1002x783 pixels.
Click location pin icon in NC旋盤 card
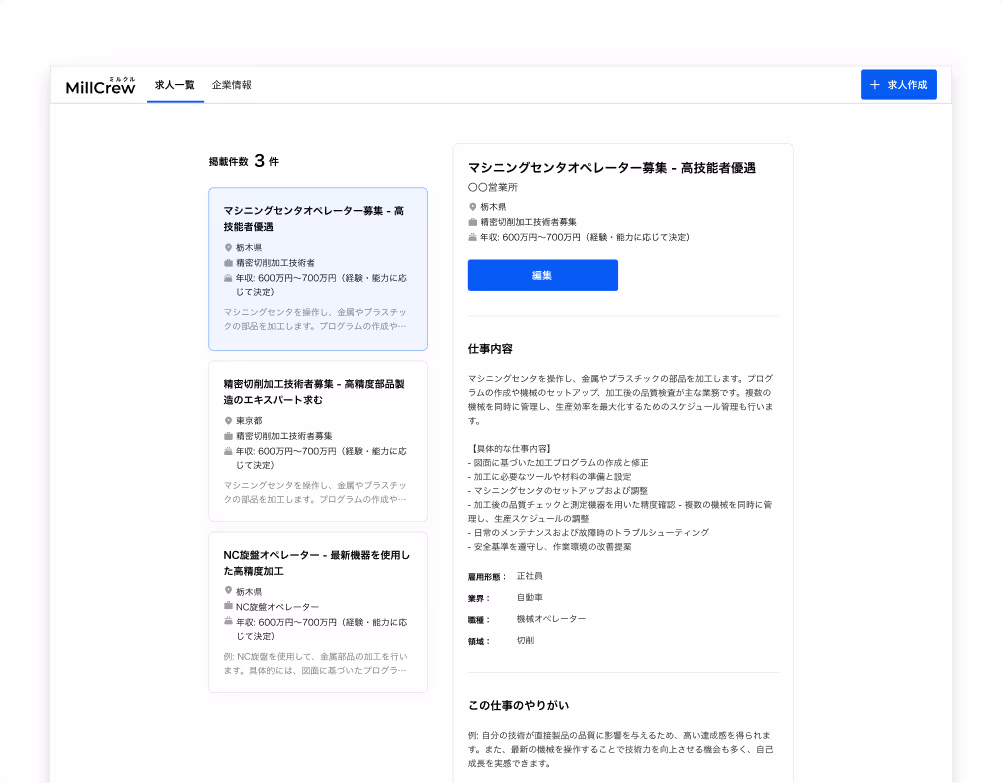[x=228, y=591]
